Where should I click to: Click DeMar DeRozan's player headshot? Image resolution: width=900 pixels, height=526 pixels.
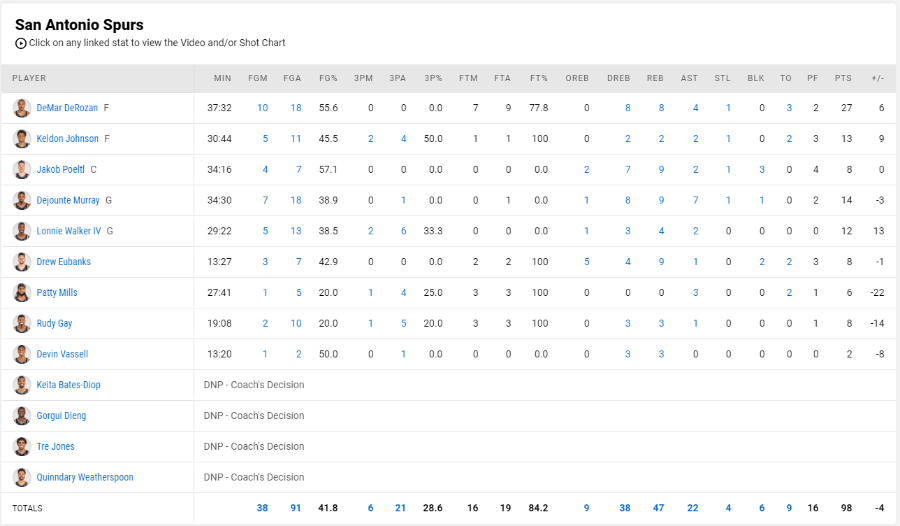[22, 108]
